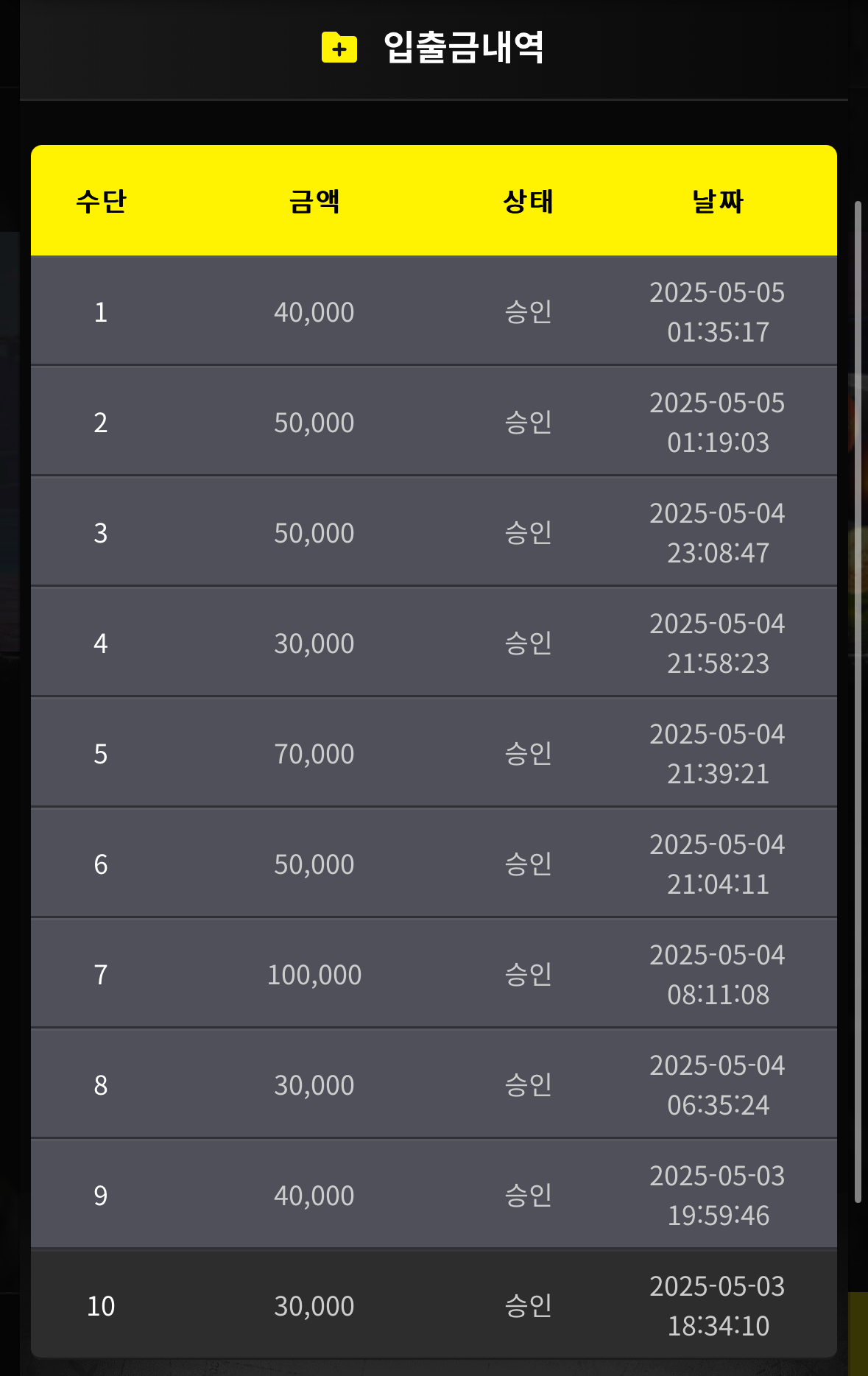
Task: Click row number 6
Action: pos(101,864)
